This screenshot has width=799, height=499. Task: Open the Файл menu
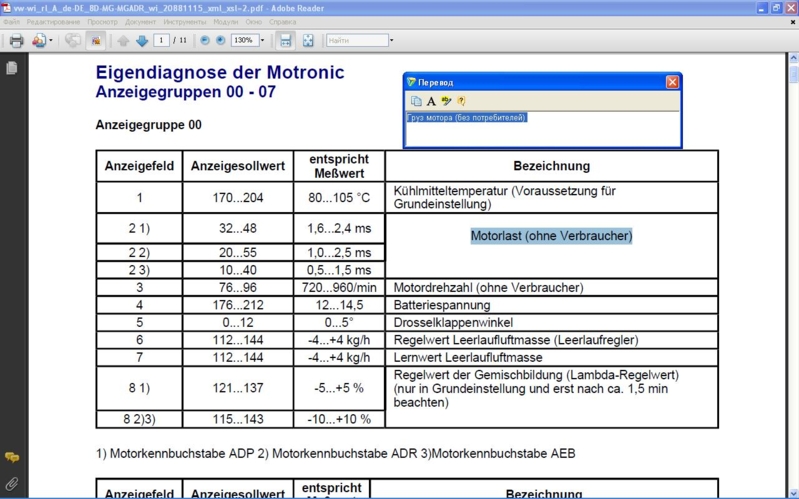click(x=11, y=22)
